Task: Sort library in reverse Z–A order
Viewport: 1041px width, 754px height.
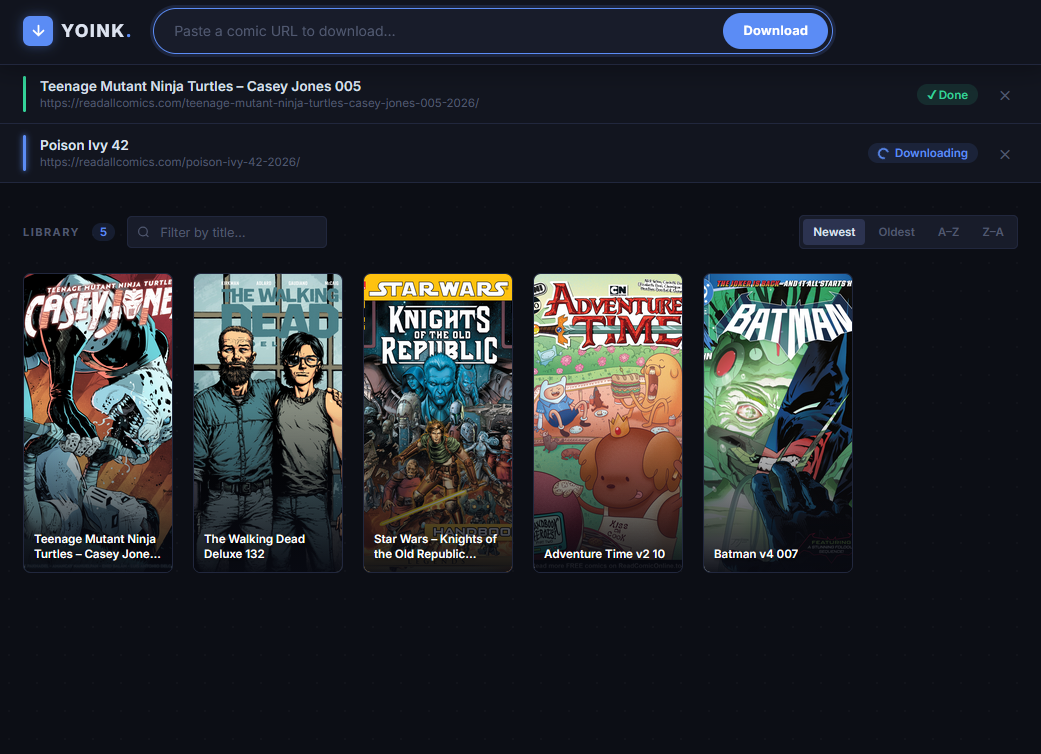Action: click(992, 232)
